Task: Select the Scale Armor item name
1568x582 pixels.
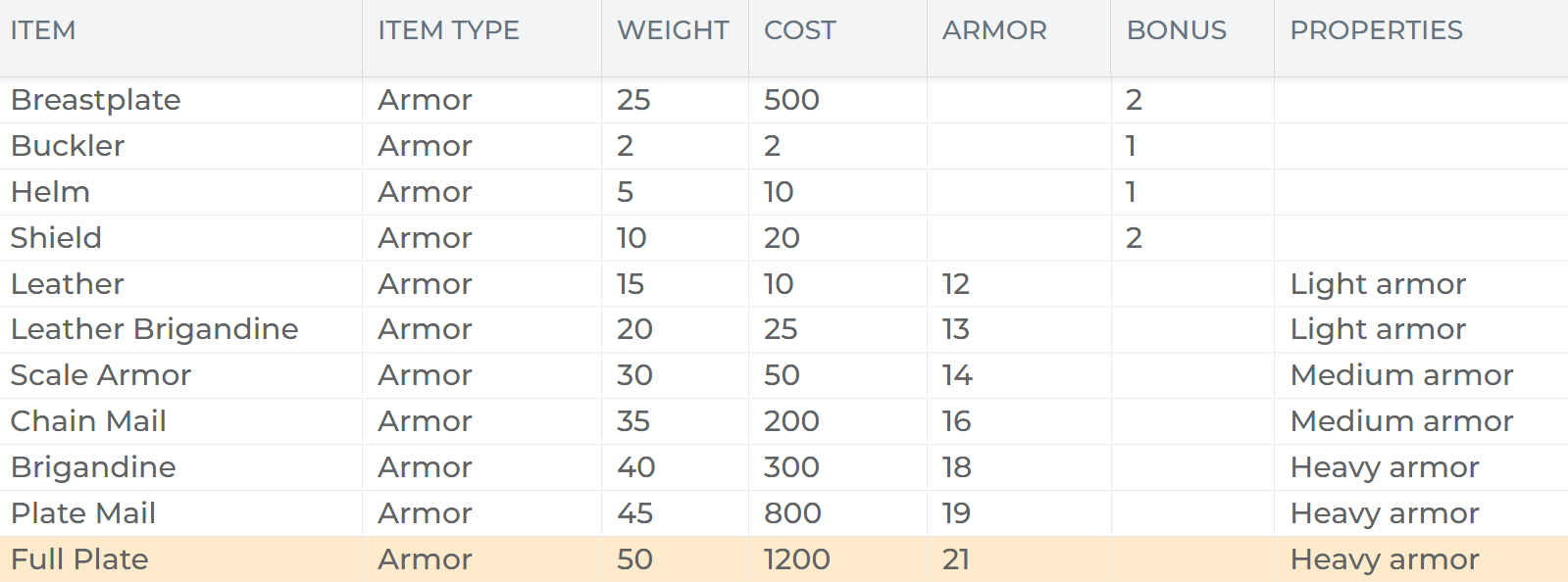Action: (100, 375)
